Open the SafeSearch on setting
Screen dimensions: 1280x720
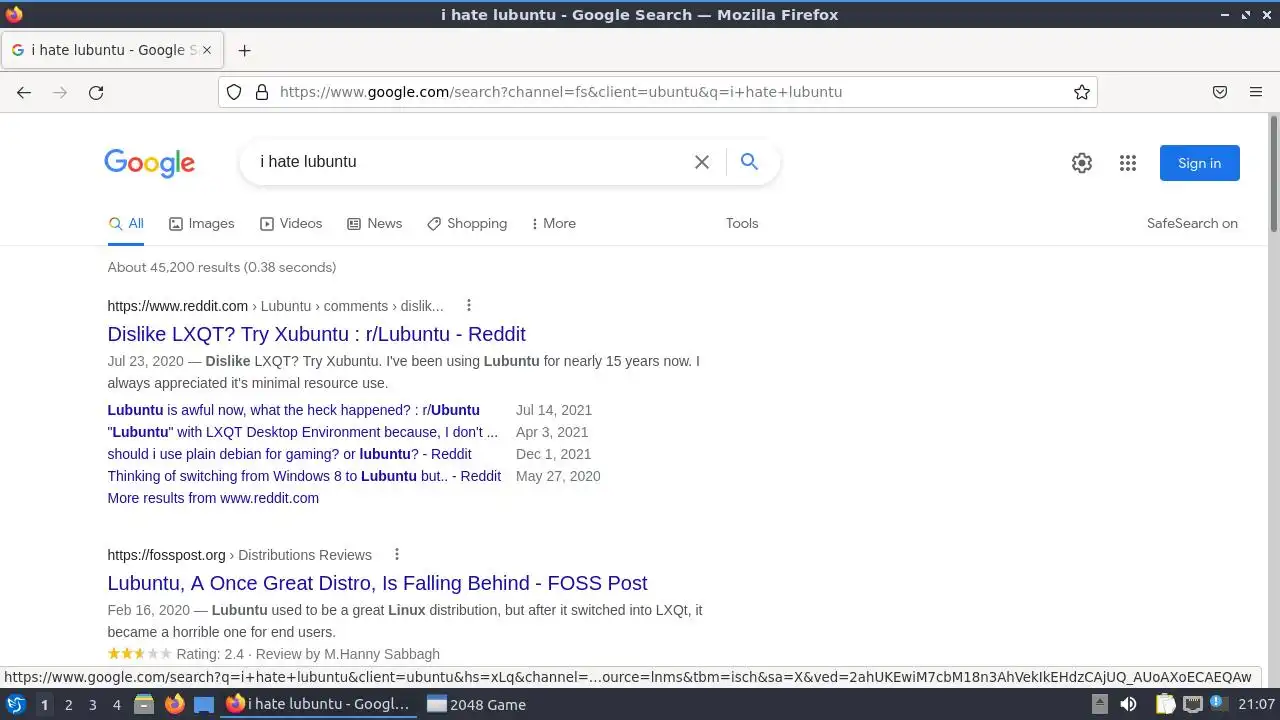pyautogui.click(x=1192, y=224)
